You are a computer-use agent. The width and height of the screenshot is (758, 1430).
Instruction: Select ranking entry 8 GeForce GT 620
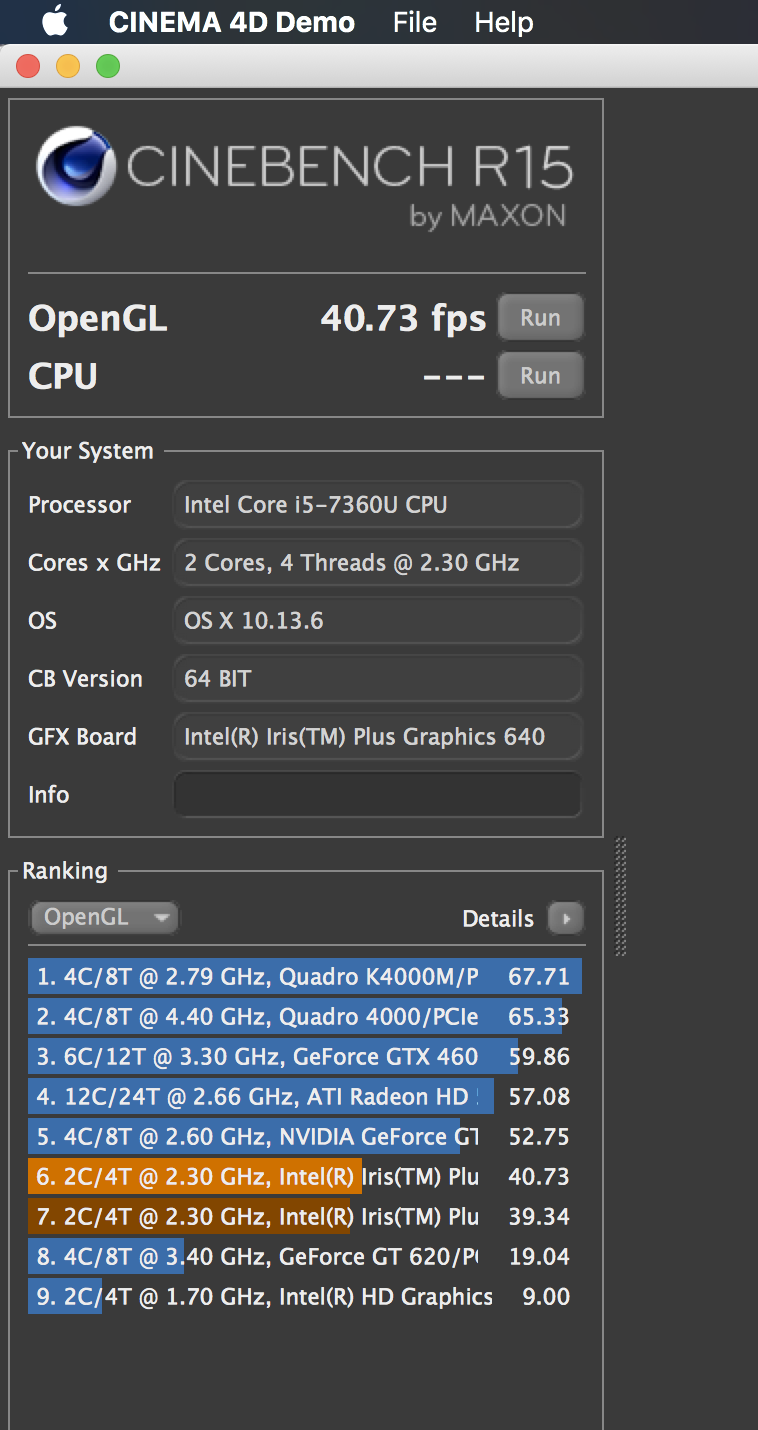tap(305, 1256)
